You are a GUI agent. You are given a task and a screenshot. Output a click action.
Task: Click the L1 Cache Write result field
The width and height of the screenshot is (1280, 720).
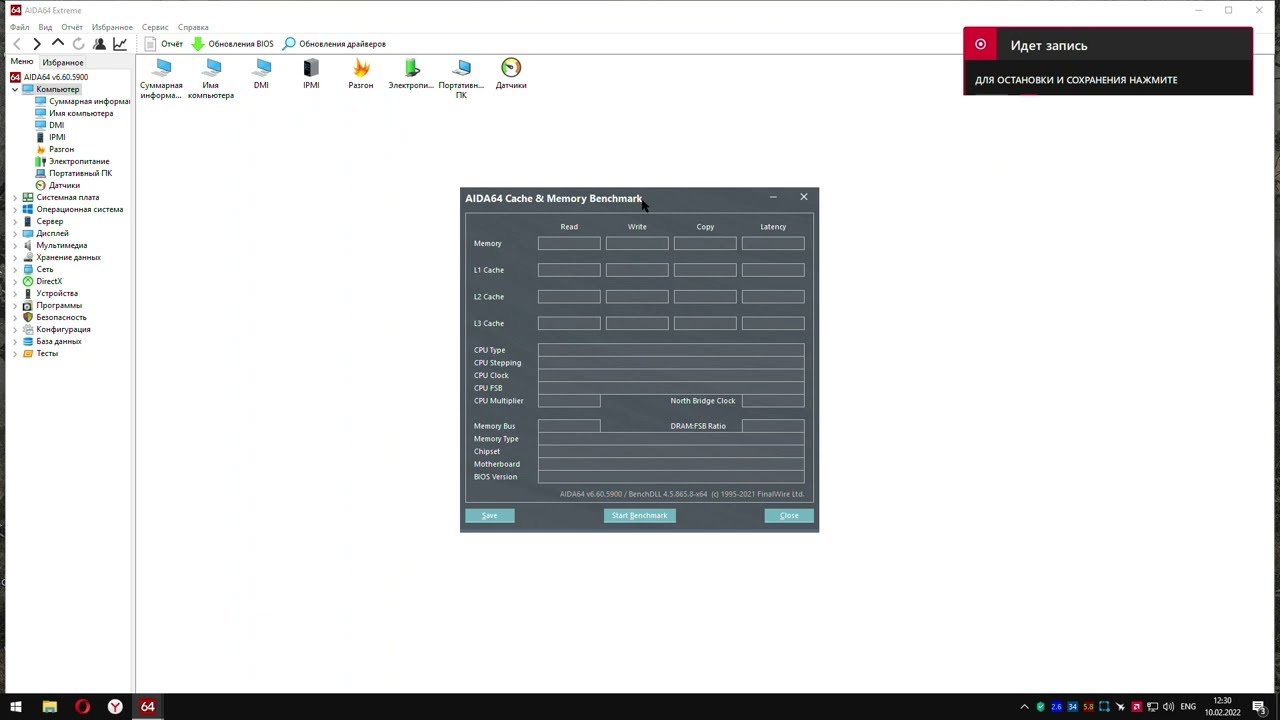click(637, 270)
